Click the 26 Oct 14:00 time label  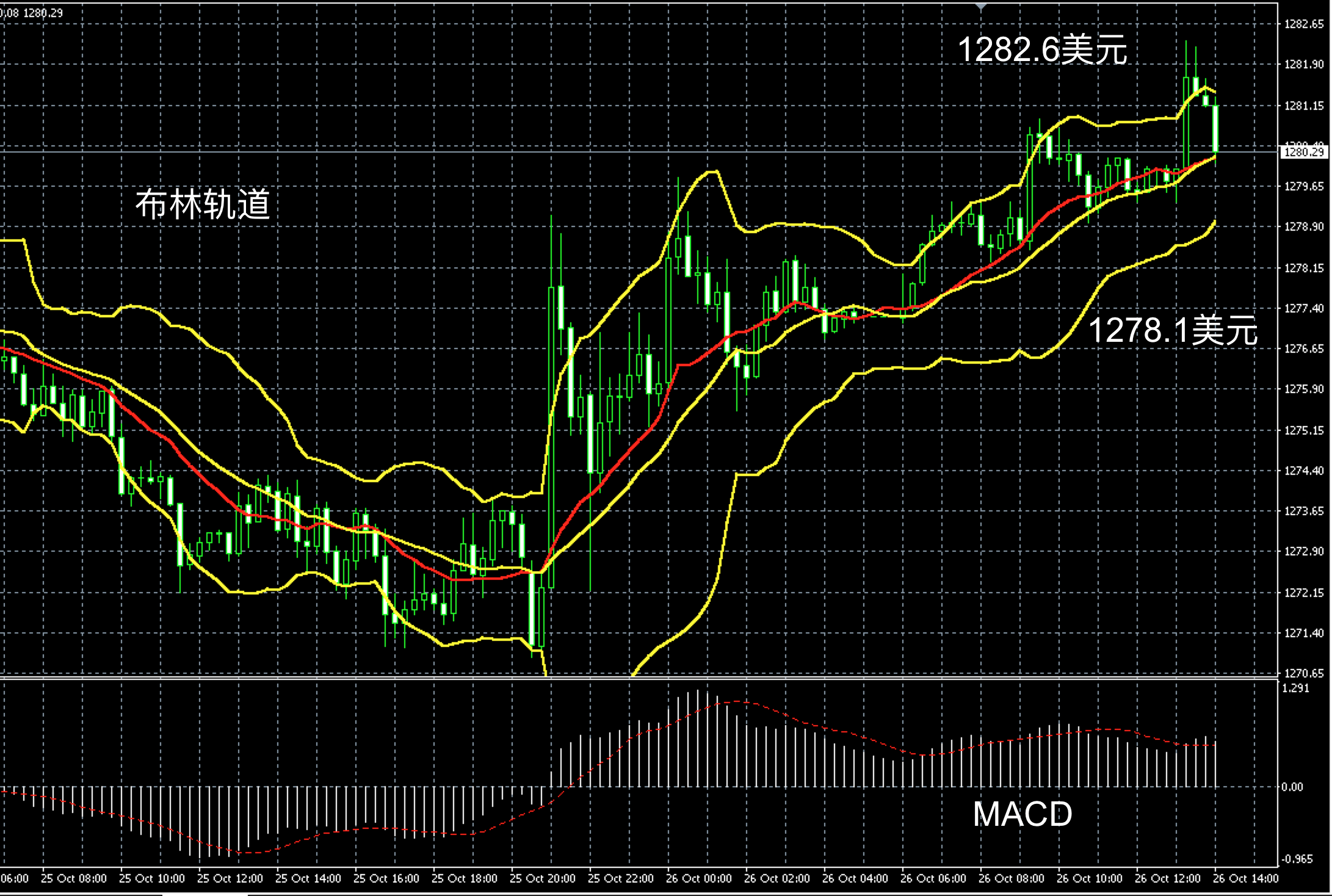[x=1245, y=878]
